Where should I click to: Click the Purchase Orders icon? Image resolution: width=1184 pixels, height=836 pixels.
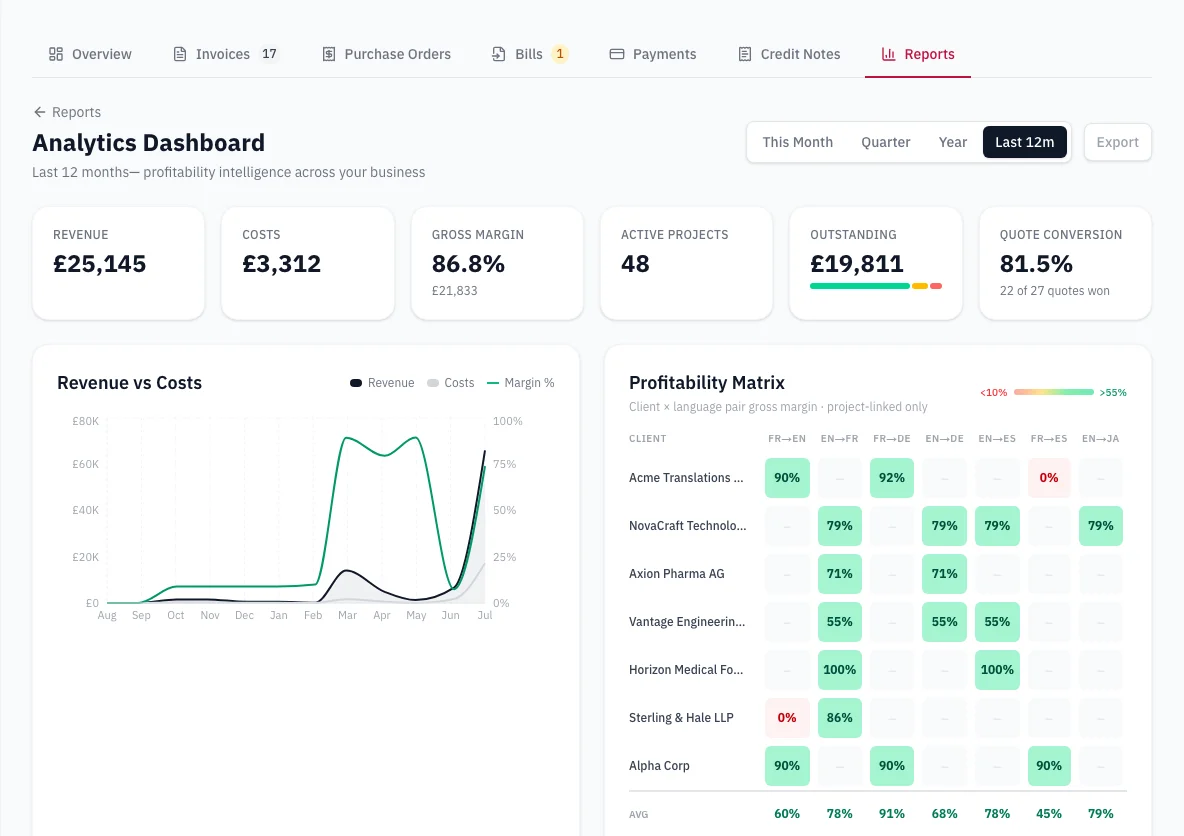(x=328, y=54)
